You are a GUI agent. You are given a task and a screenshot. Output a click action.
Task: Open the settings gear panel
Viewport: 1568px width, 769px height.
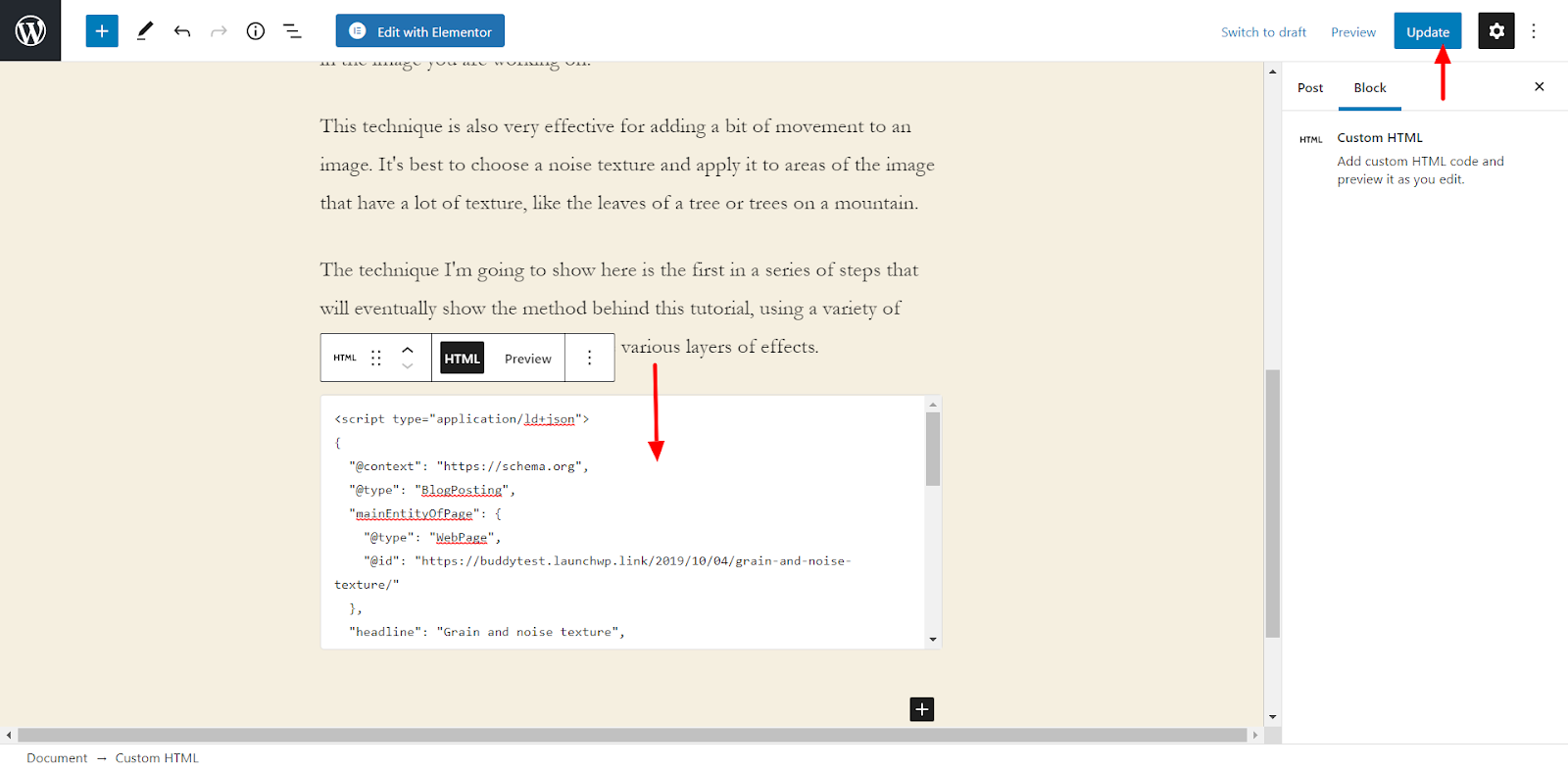coord(1496,31)
